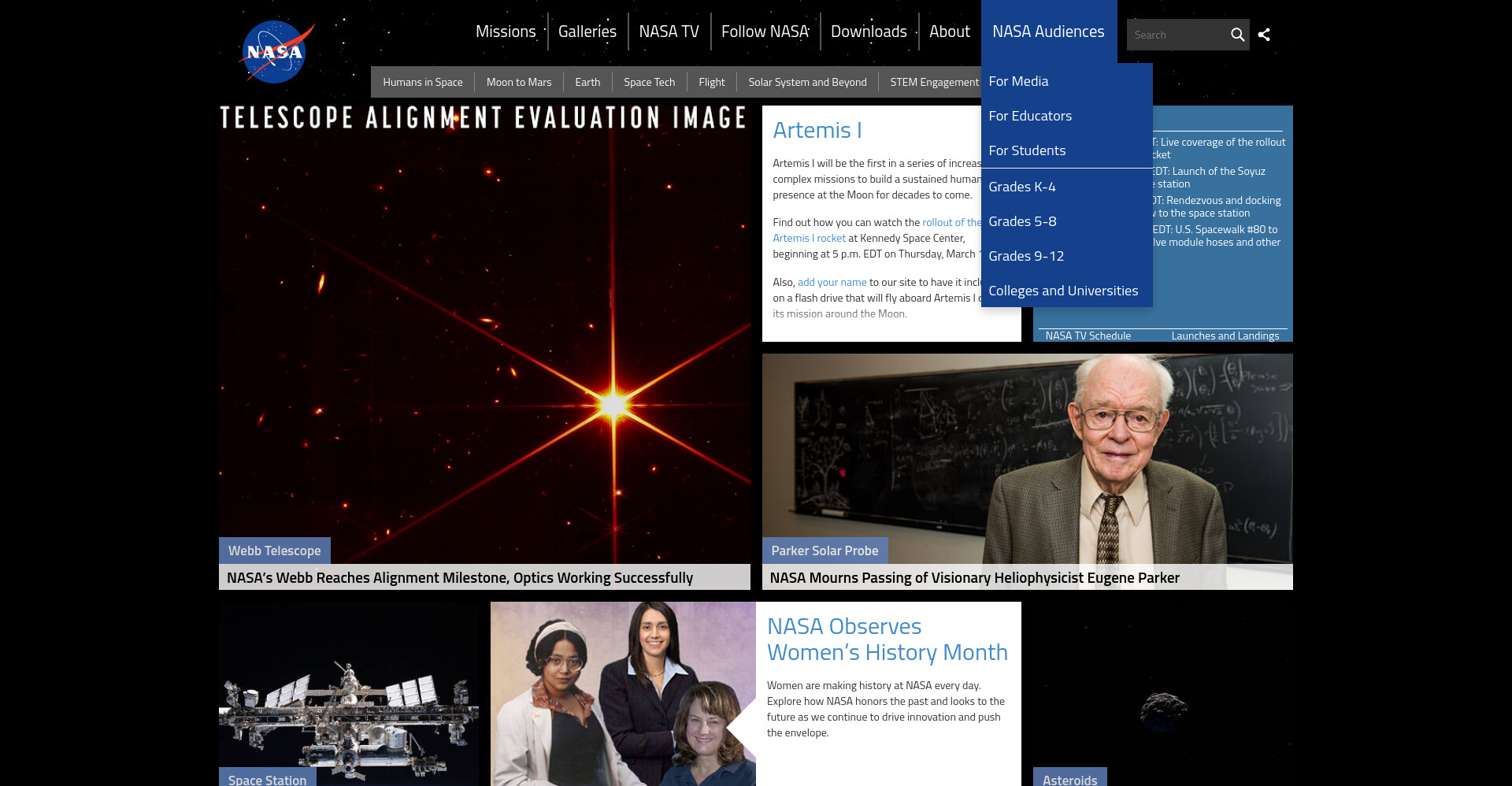Select For Students in dropdown

tap(1066, 150)
